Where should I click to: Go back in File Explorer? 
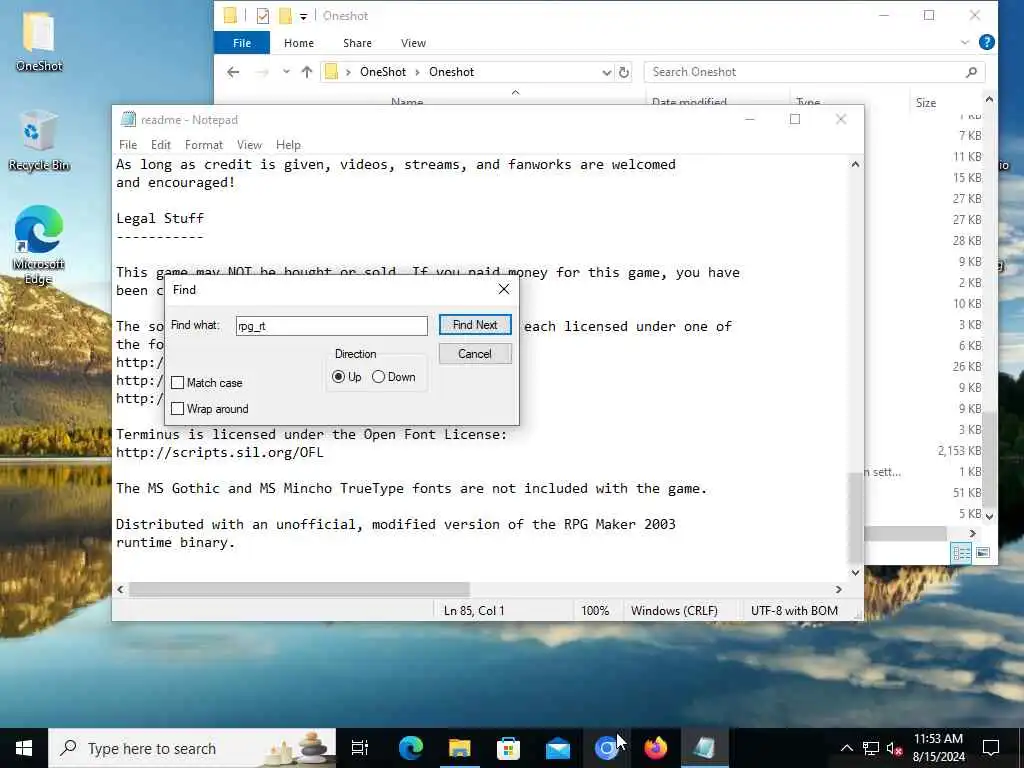click(233, 72)
